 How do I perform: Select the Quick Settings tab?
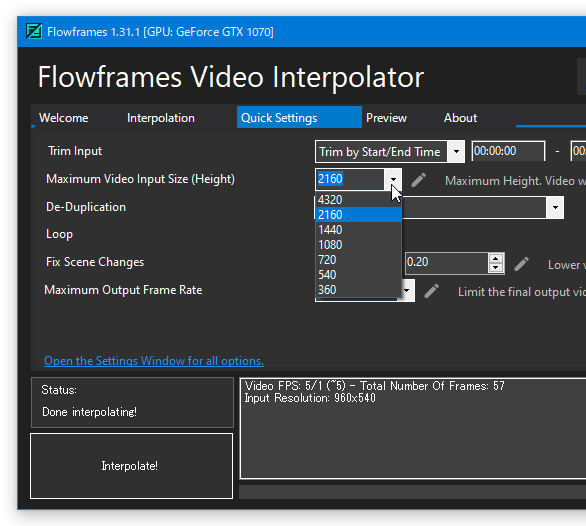299,117
